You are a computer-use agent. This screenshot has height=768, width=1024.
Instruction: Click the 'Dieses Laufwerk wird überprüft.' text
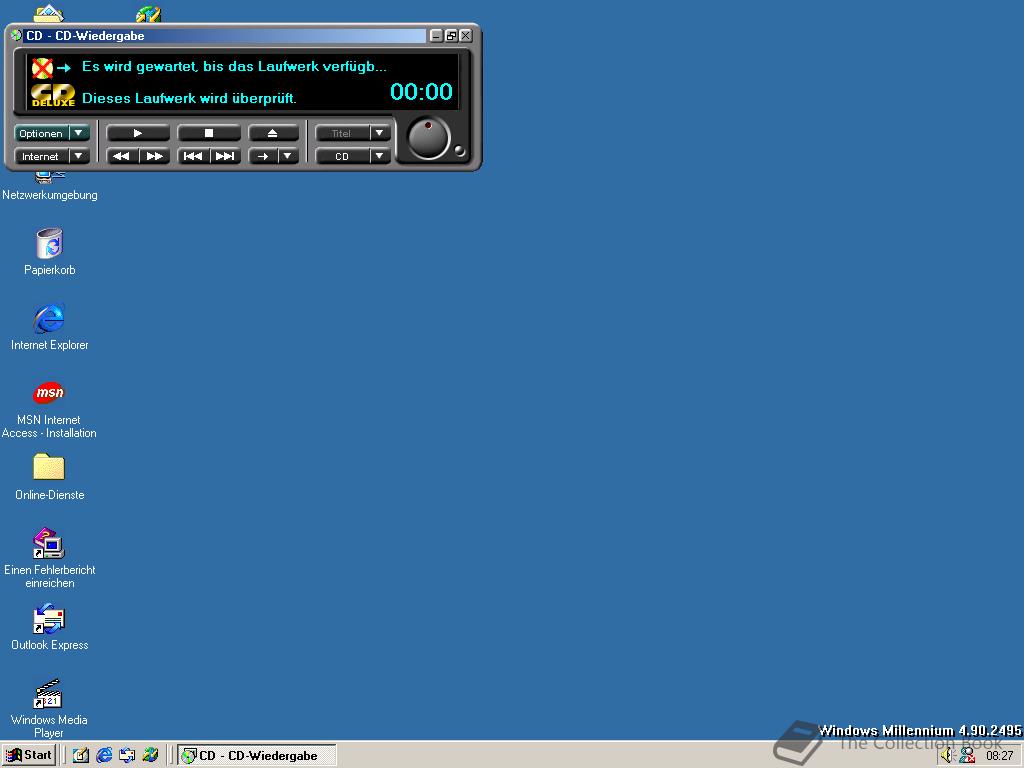(x=189, y=99)
